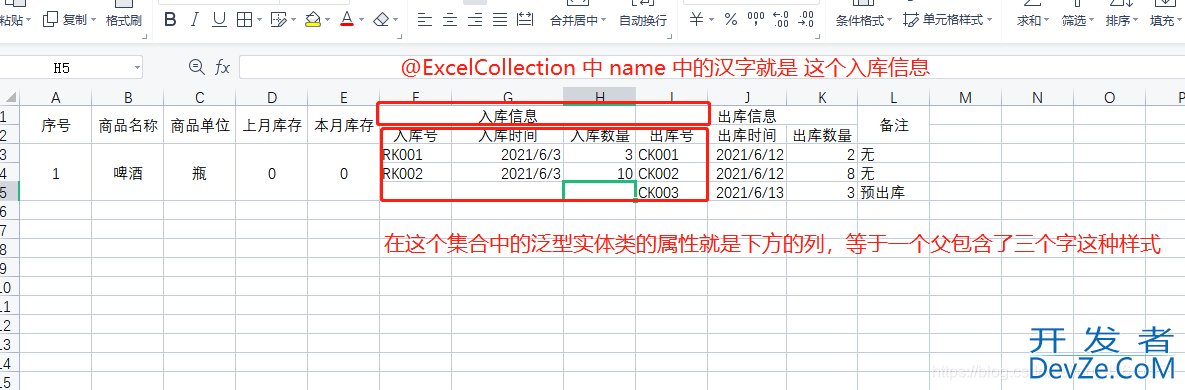
Task: Click the 啤酒 product name cell
Action: pos(128,173)
